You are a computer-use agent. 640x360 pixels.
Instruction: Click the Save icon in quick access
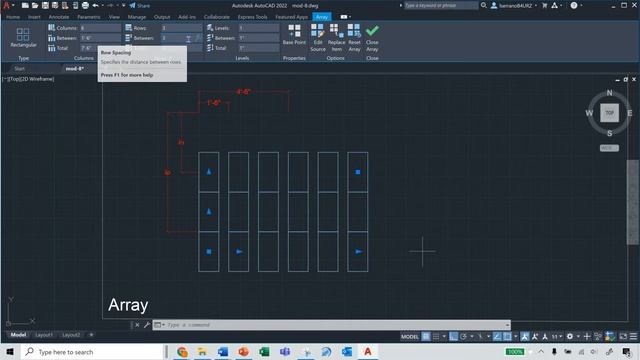point(45,5)
